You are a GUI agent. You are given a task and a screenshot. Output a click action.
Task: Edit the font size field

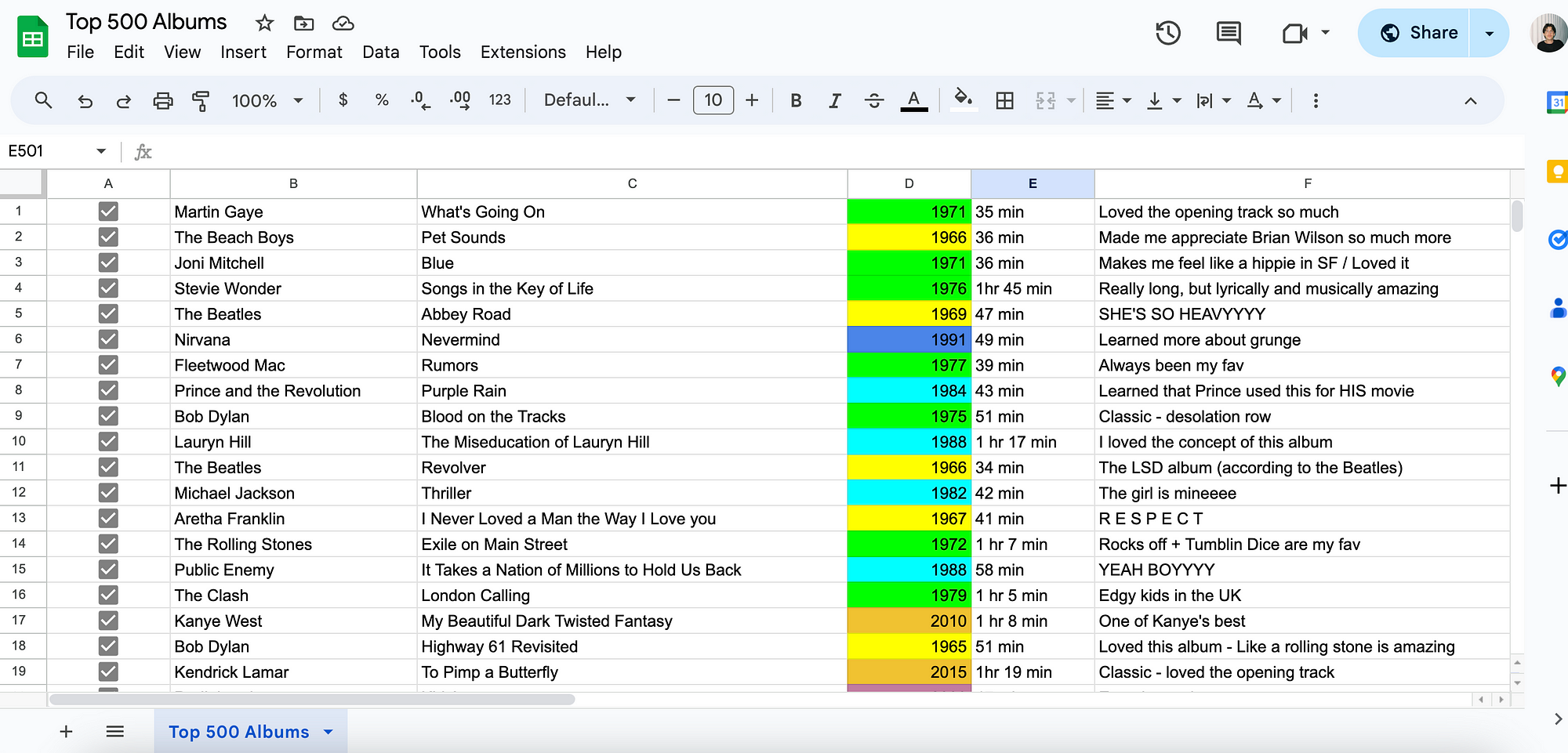(x=713, y=100)
